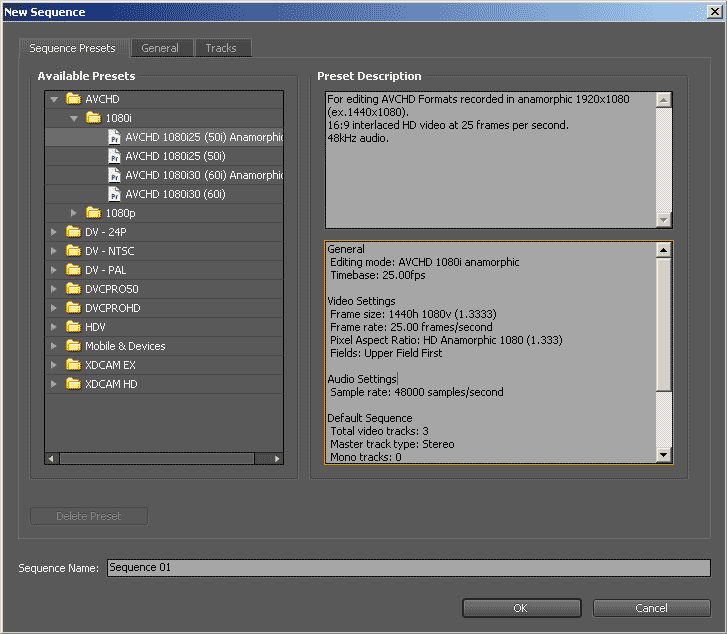Click the 'Timebase: 25.00fps' line
727x634 pixels.
click(x=378, y=275)
